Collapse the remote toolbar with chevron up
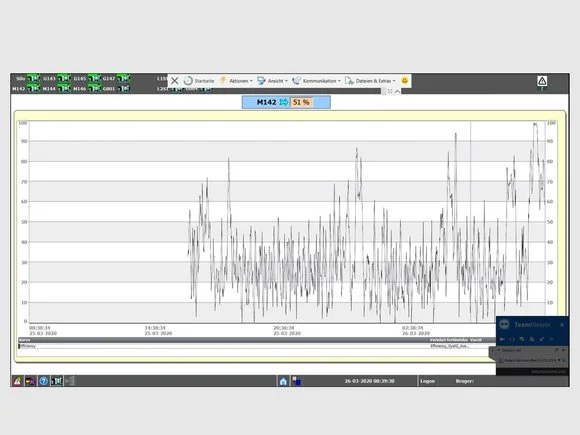This screenshot has width=580, height=435. [397, 91]
